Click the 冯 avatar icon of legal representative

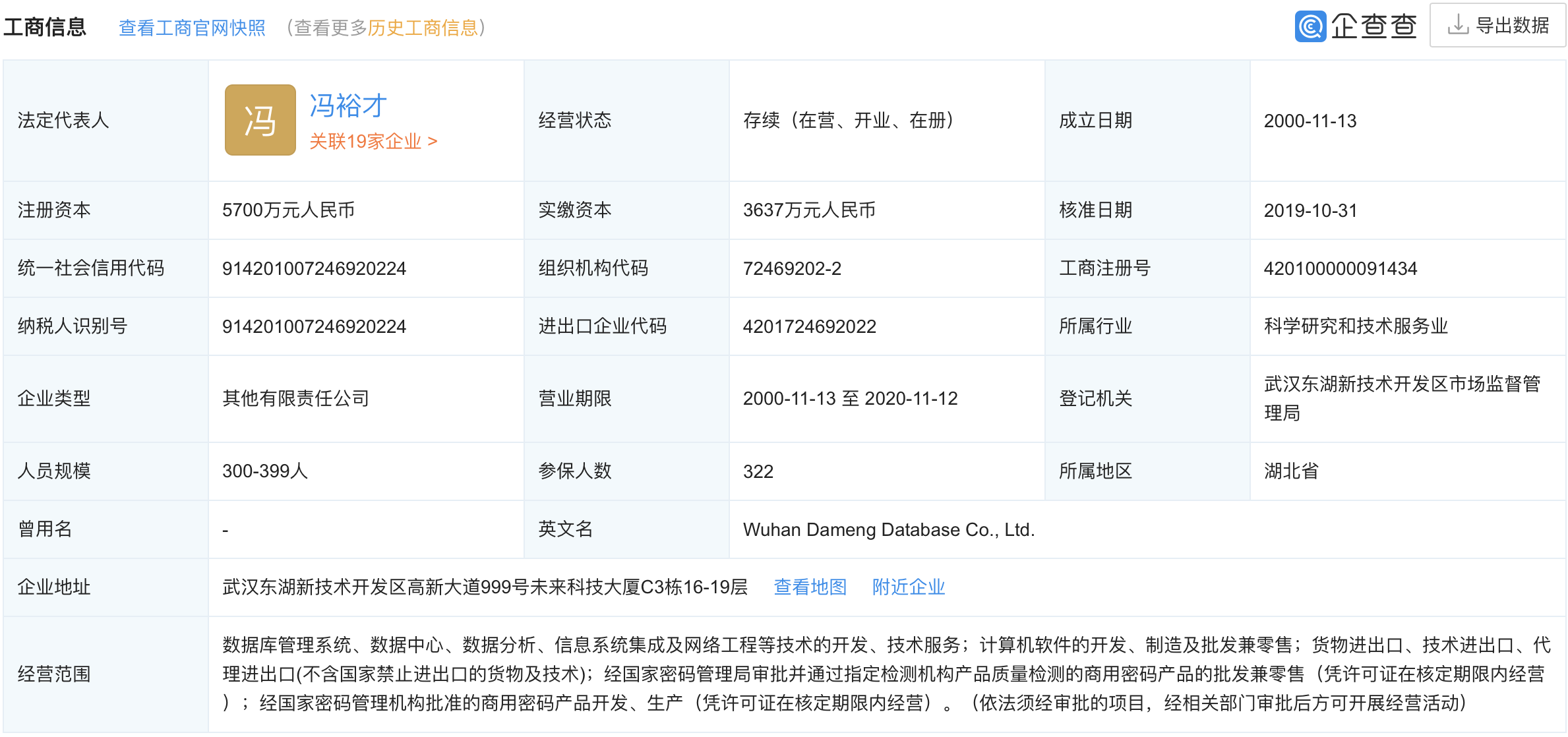[x=260, y=119]
